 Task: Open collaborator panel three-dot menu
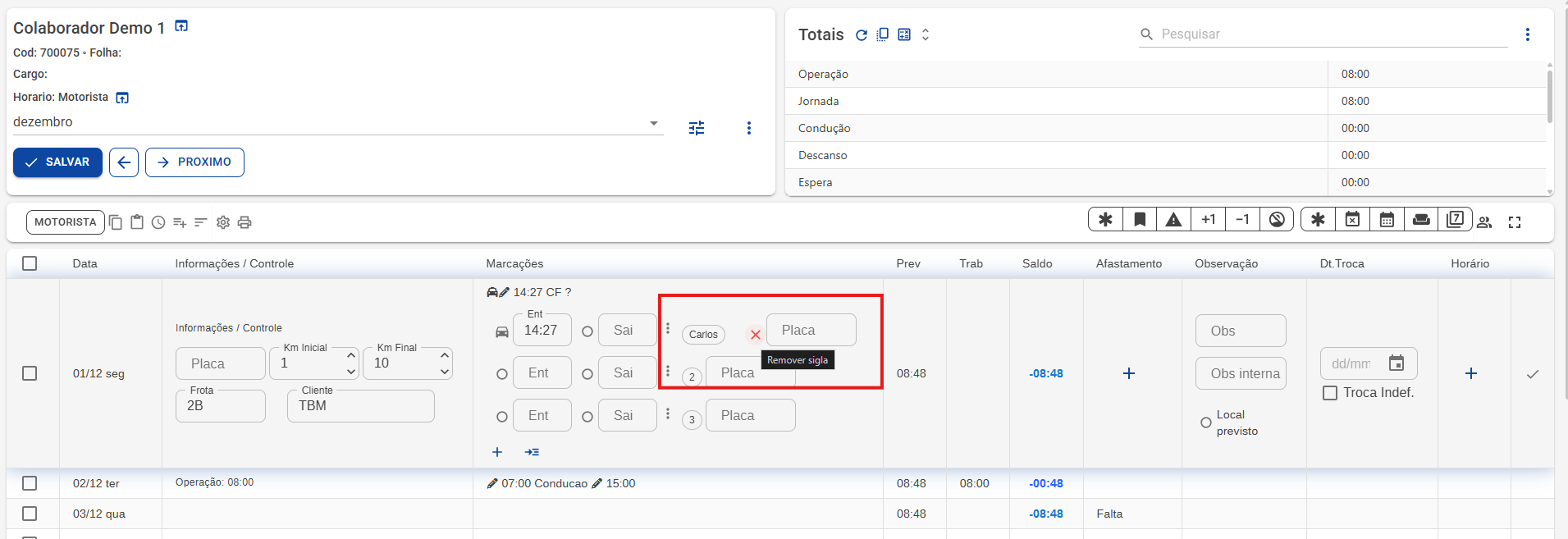[748, 128]
